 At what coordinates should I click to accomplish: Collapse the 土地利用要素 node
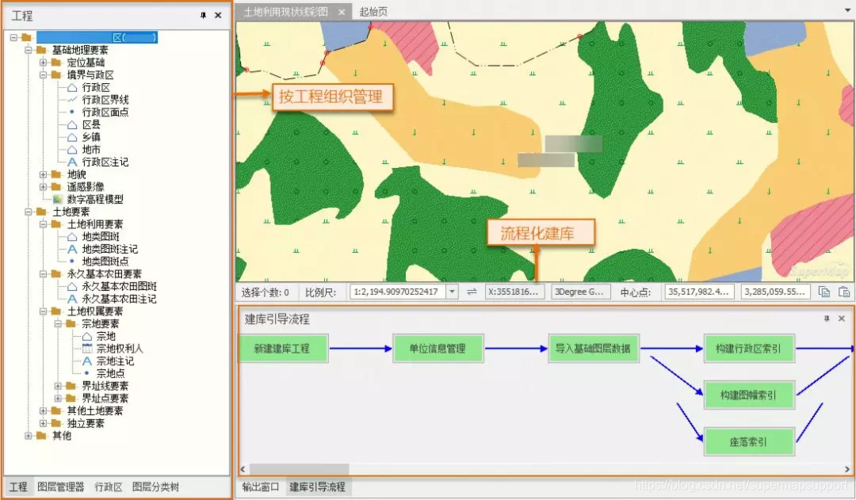click(43, 224)
